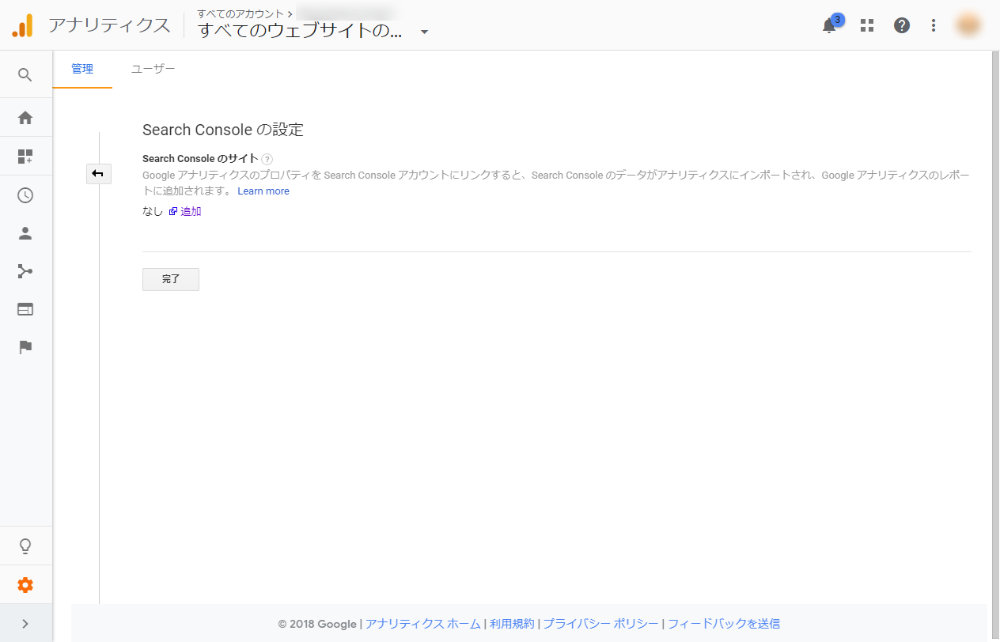Open Behavior page icon
The width and height of the screenshot is (1000, 642).
click(25, 310)
